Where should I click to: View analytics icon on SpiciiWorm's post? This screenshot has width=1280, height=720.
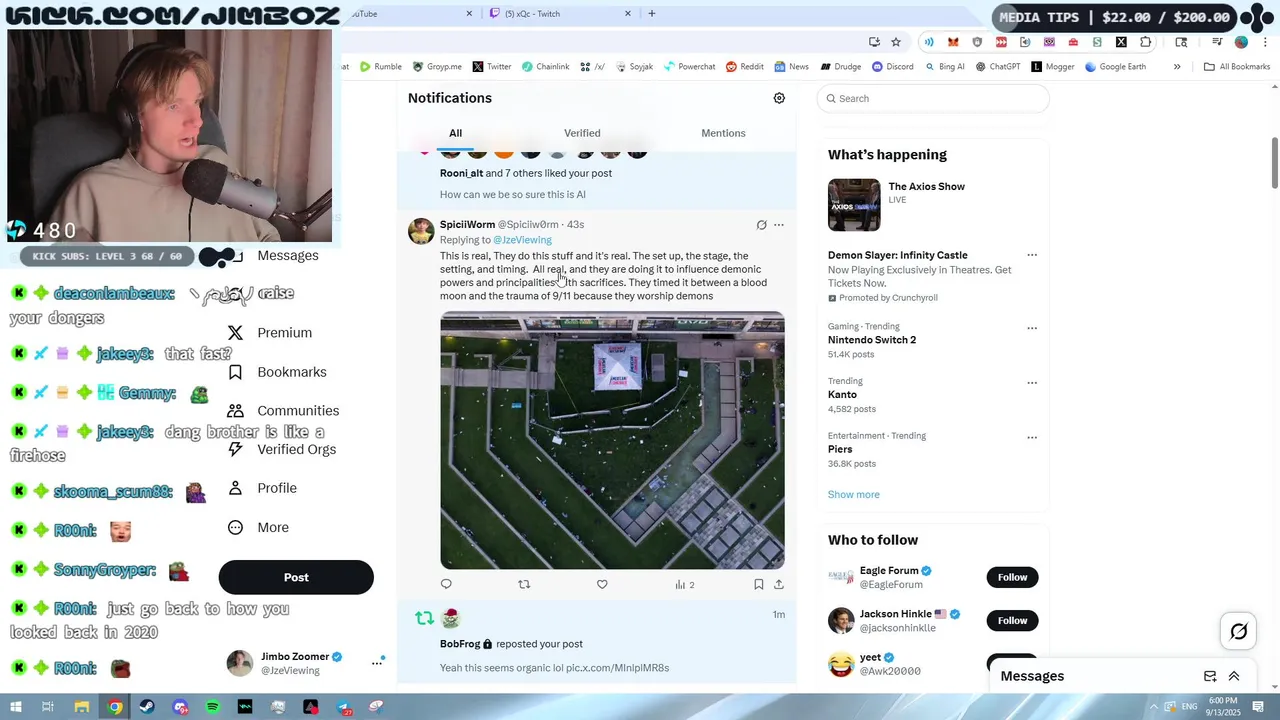point(684,584)
